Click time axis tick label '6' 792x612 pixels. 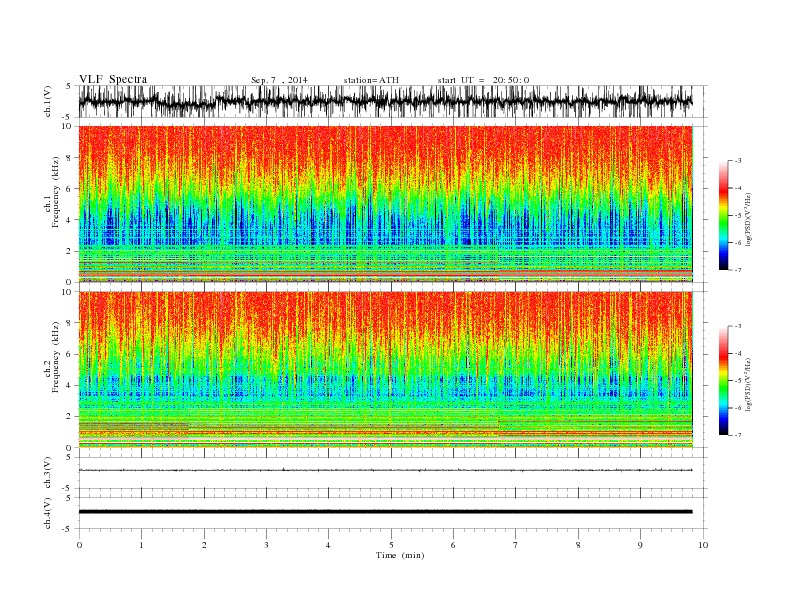click(x=454, y=545)
